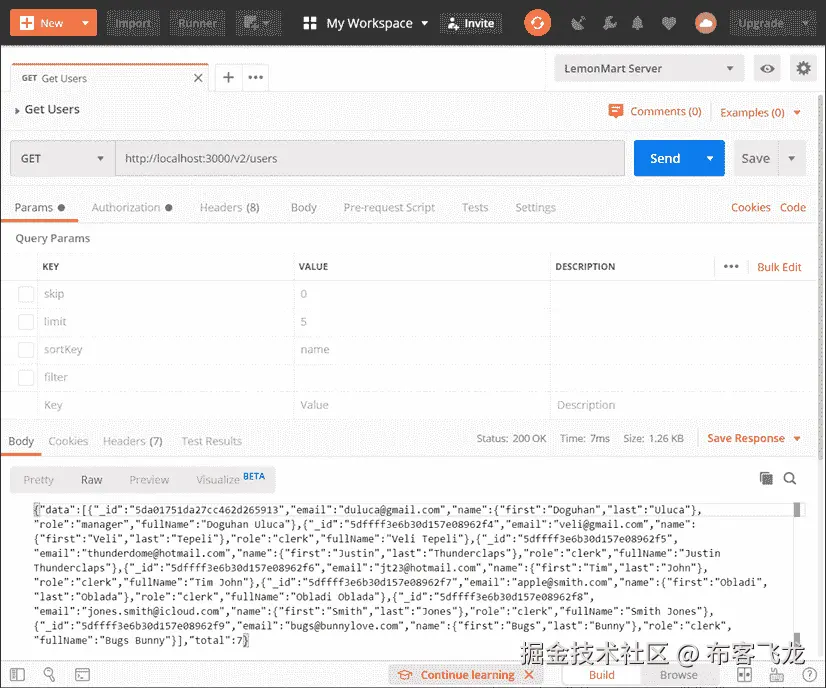The width and height of the screenshot is (826, 688).
Task: Open the console icon in the status bar
Action: tap(82, 674)
